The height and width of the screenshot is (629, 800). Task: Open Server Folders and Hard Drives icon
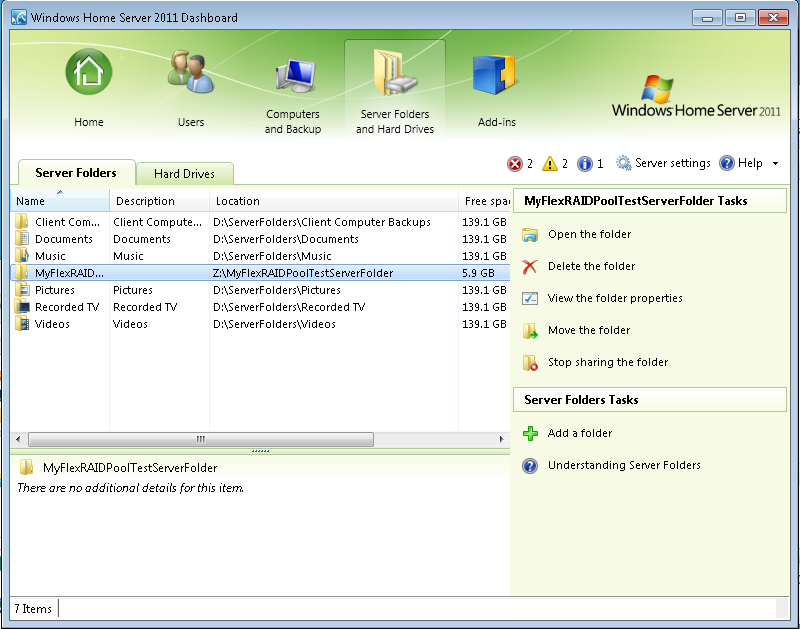click(x=394, y=72)
